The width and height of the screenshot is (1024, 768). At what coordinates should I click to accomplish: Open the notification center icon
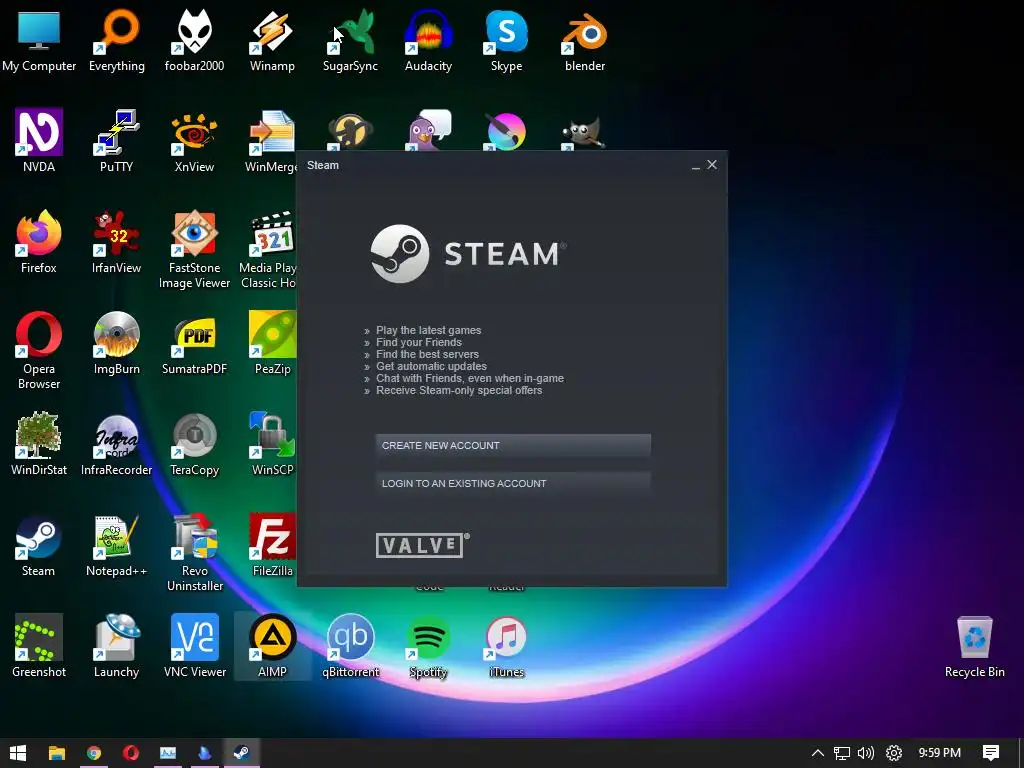[991, 753]
